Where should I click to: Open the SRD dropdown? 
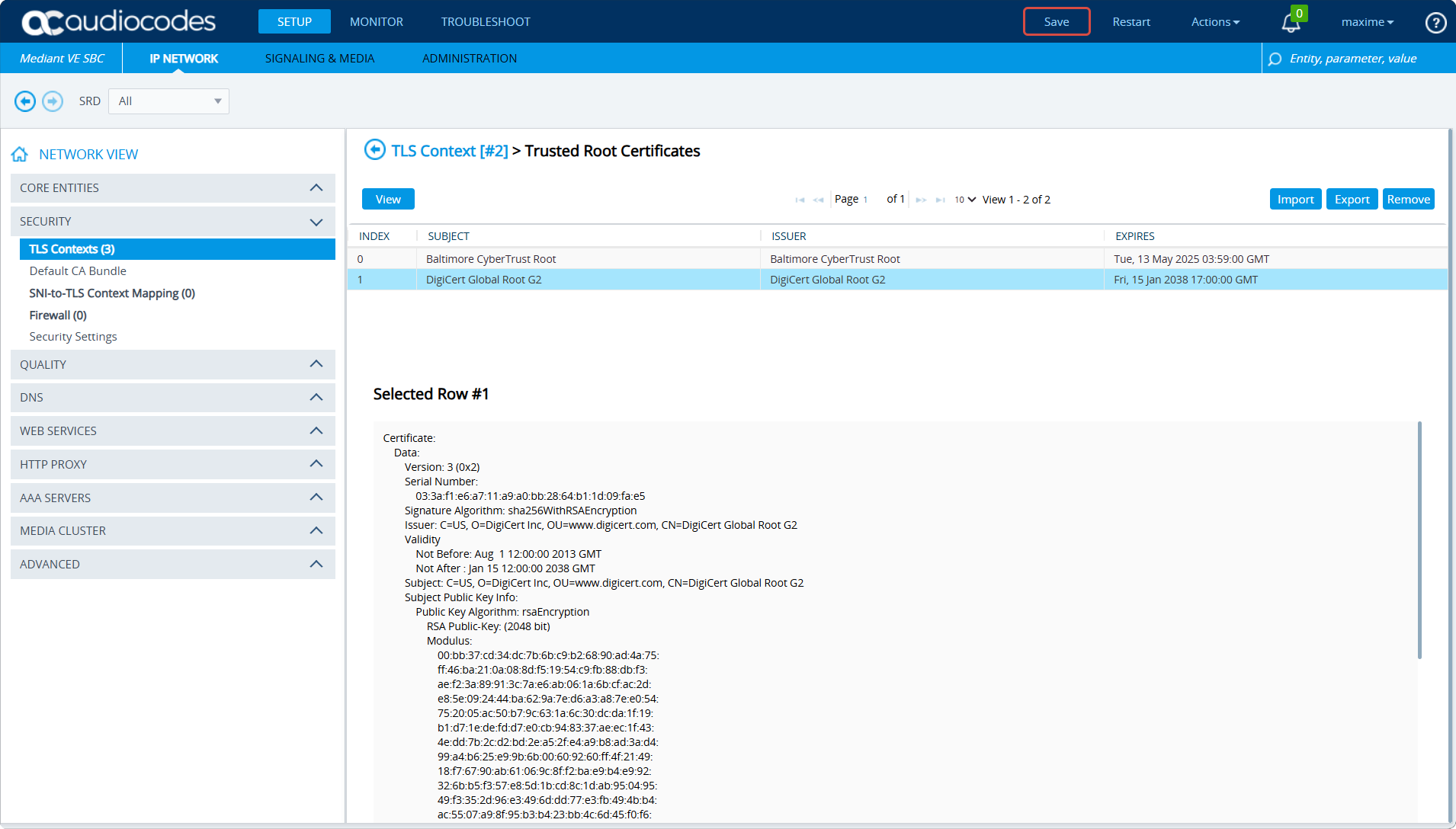pyautogui.click(x=168, y=101)
